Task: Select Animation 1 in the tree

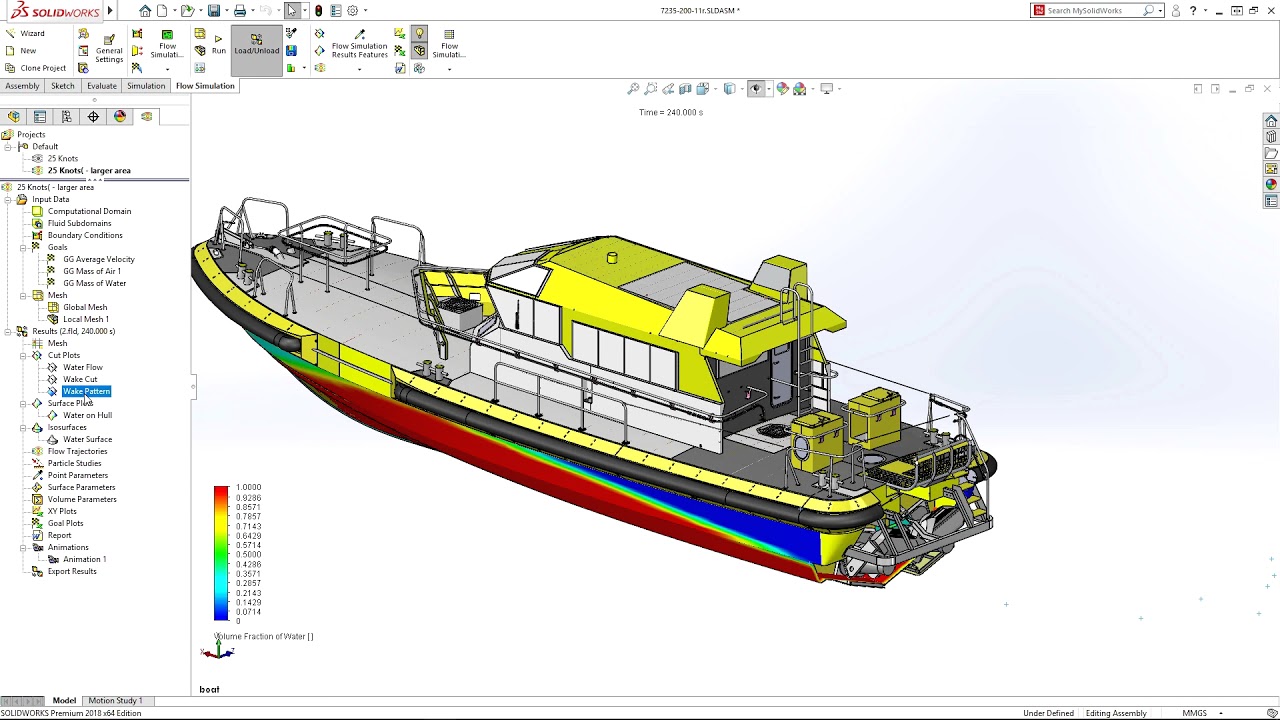Action: (x=84, y=559)
